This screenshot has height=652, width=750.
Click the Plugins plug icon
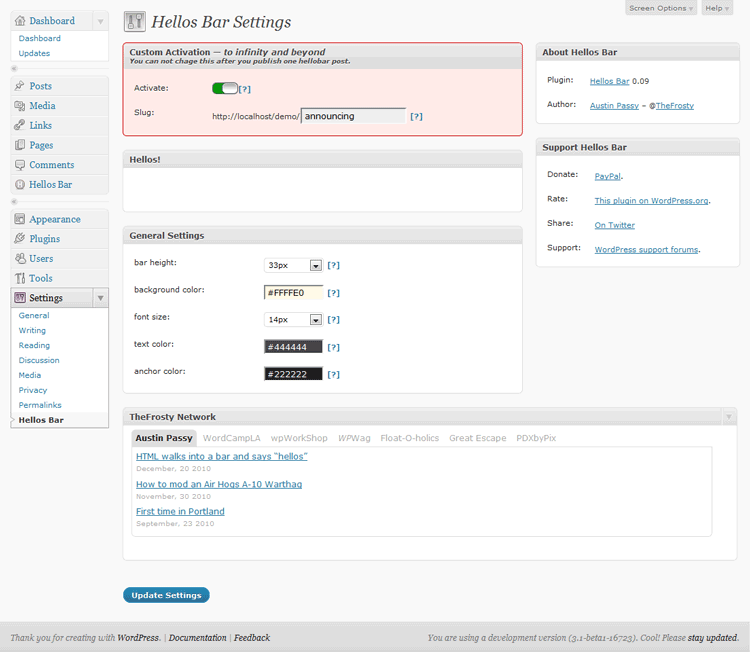19,238
